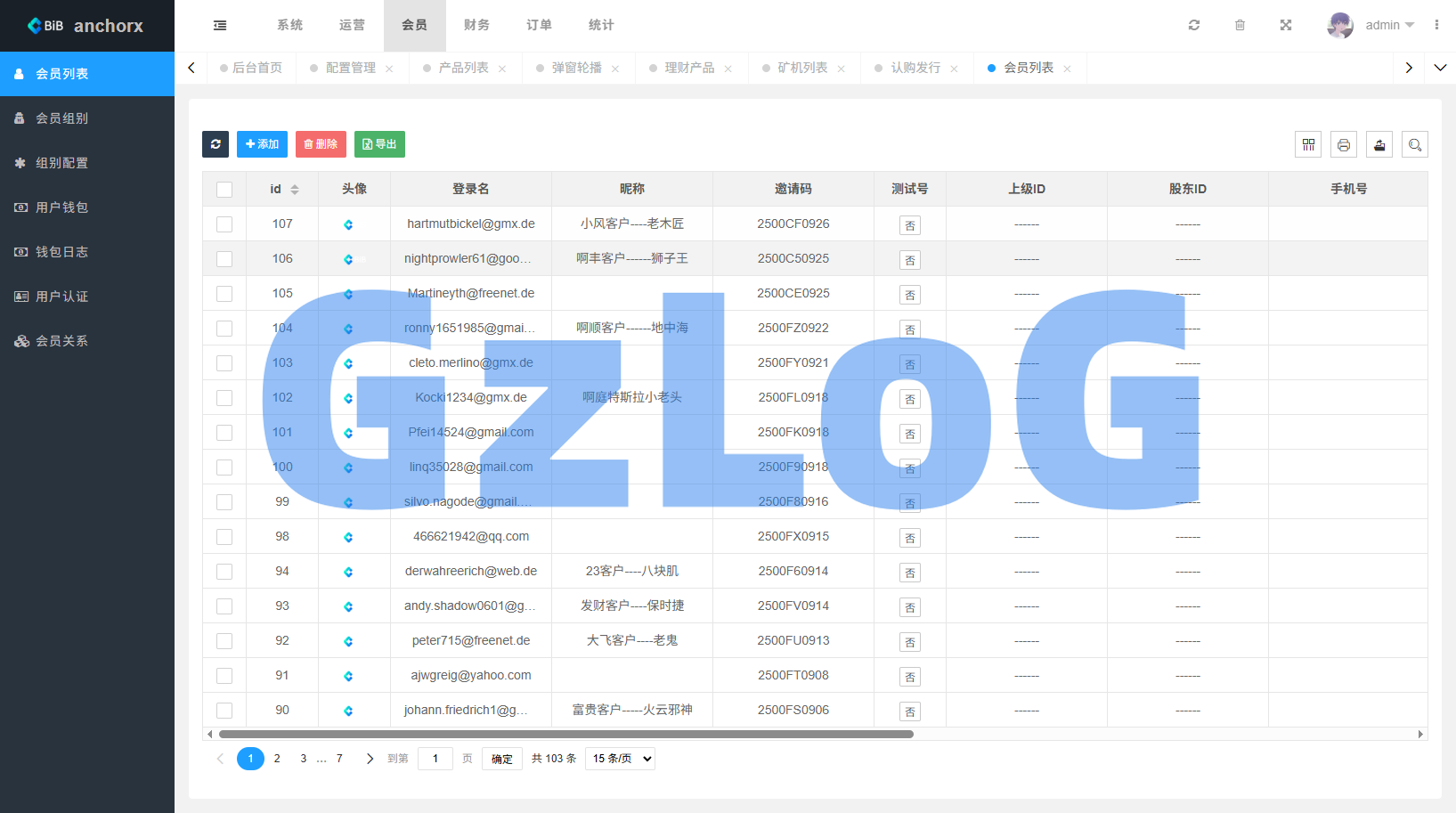The height and width of the screenshot is (813, 1456).
Task: Click the dark reload button above table
Action: (x=216, y=144)
